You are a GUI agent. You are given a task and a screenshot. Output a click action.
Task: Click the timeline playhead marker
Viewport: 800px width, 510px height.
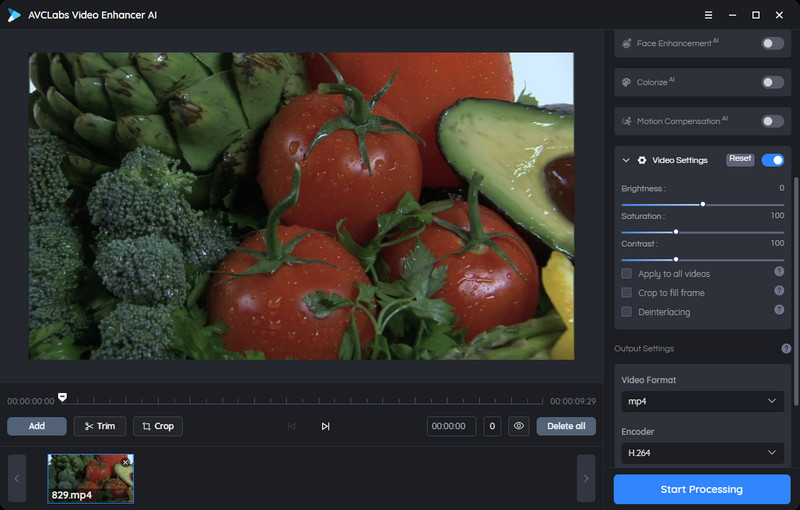click(62, 397)
